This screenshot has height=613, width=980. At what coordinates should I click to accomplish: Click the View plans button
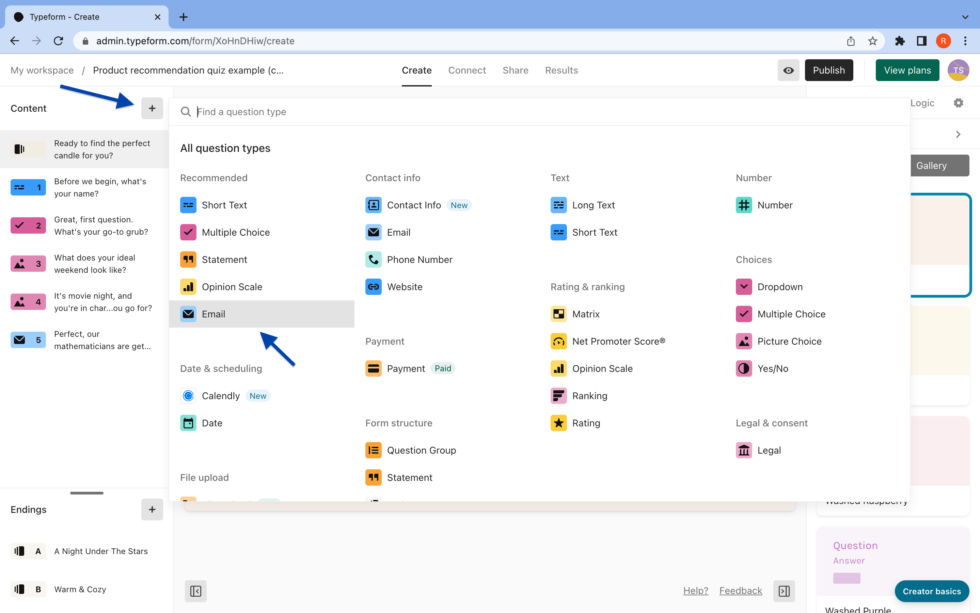(907, 70)
